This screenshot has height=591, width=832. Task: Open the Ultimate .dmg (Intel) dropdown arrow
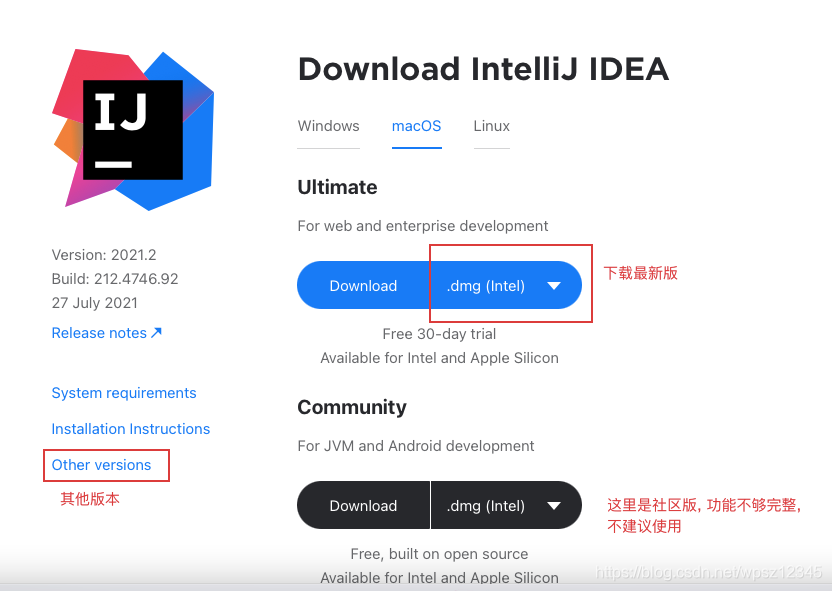click(553, 286)
